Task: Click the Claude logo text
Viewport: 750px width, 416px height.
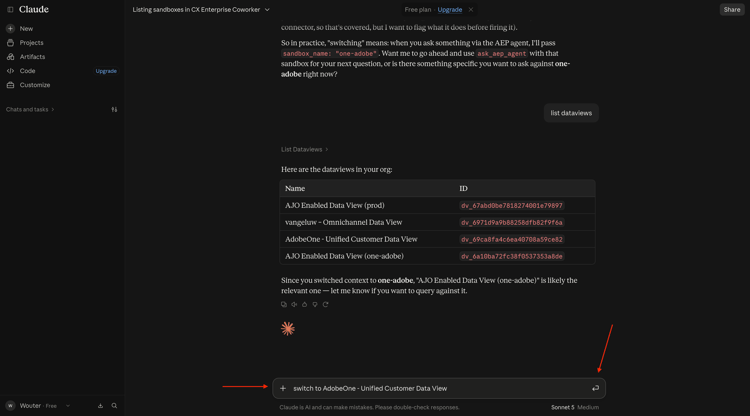Action: coord(33,10)
